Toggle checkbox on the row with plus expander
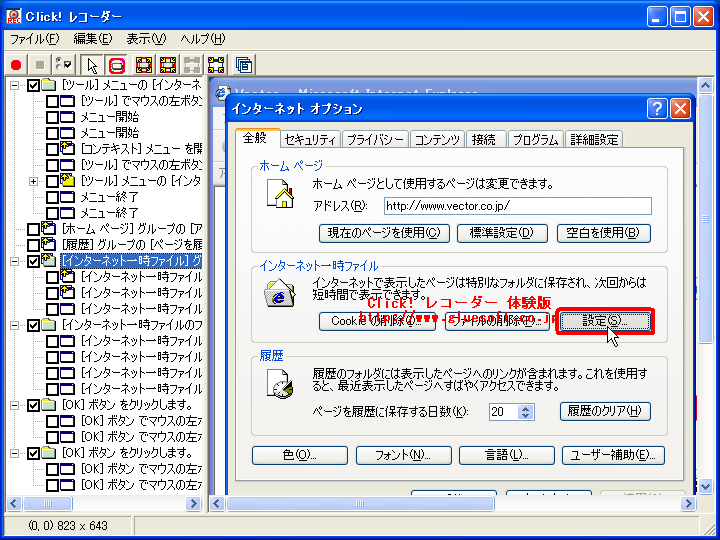Viewport: 720px width, 540px height. pos(52,181)
